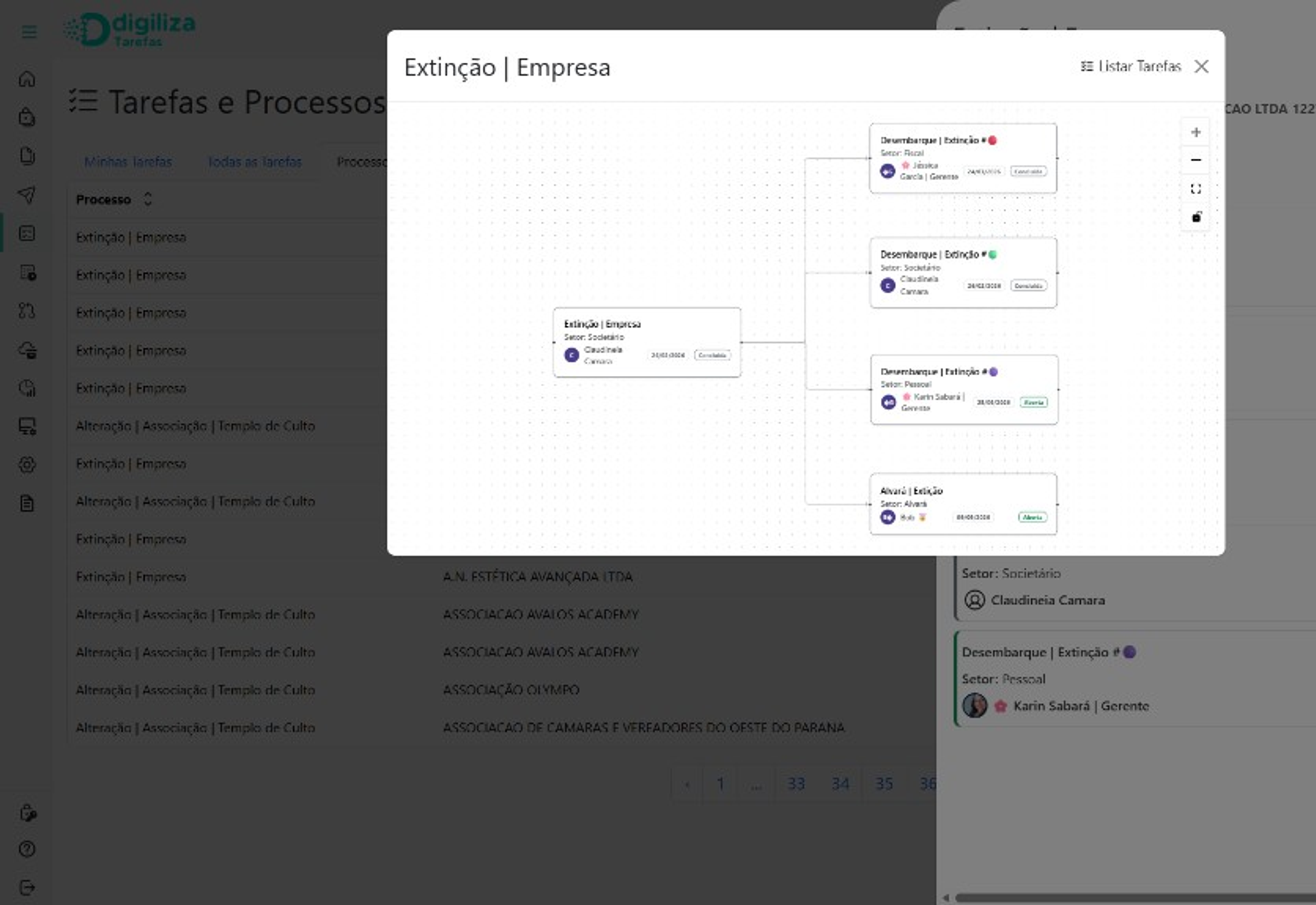Fit the flow diagram to view

(x=1196, y=189)
